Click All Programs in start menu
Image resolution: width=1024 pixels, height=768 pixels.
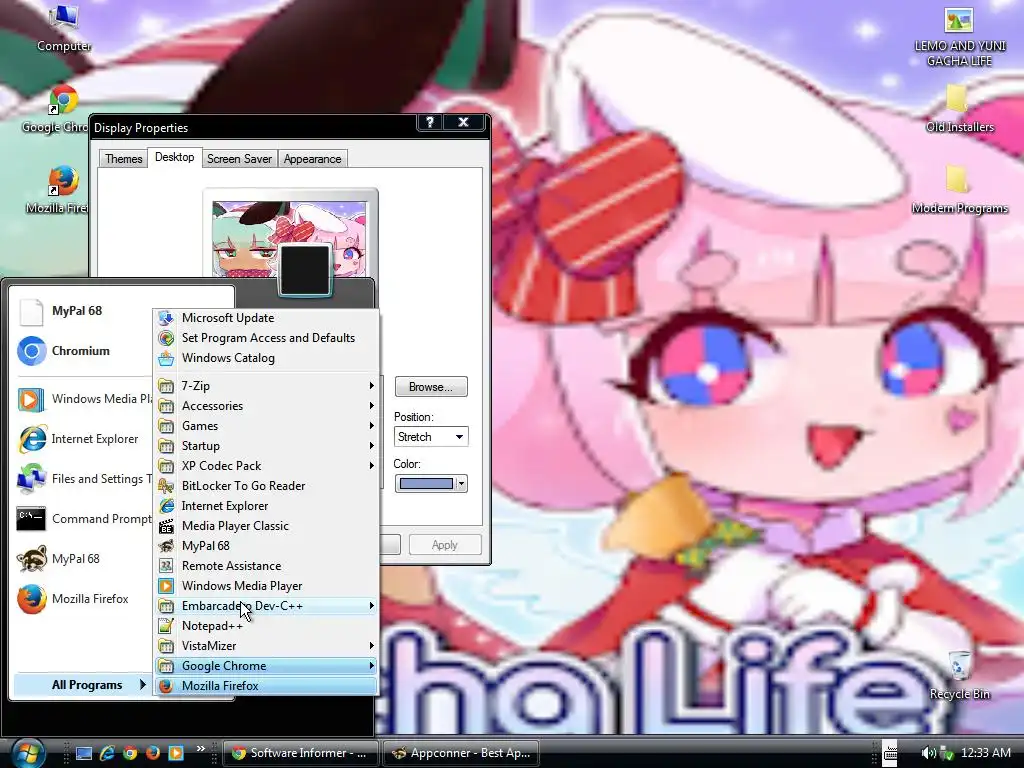[83, 685]
